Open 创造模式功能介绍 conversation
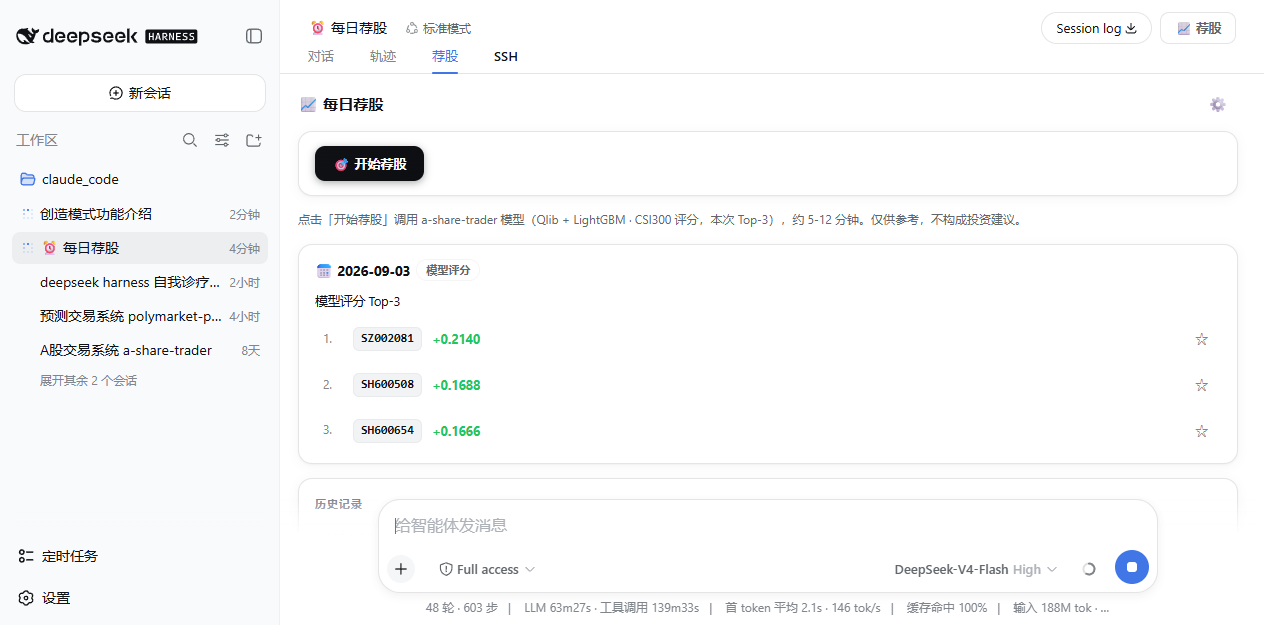The image size is (1264, 625). coord(140,214)
